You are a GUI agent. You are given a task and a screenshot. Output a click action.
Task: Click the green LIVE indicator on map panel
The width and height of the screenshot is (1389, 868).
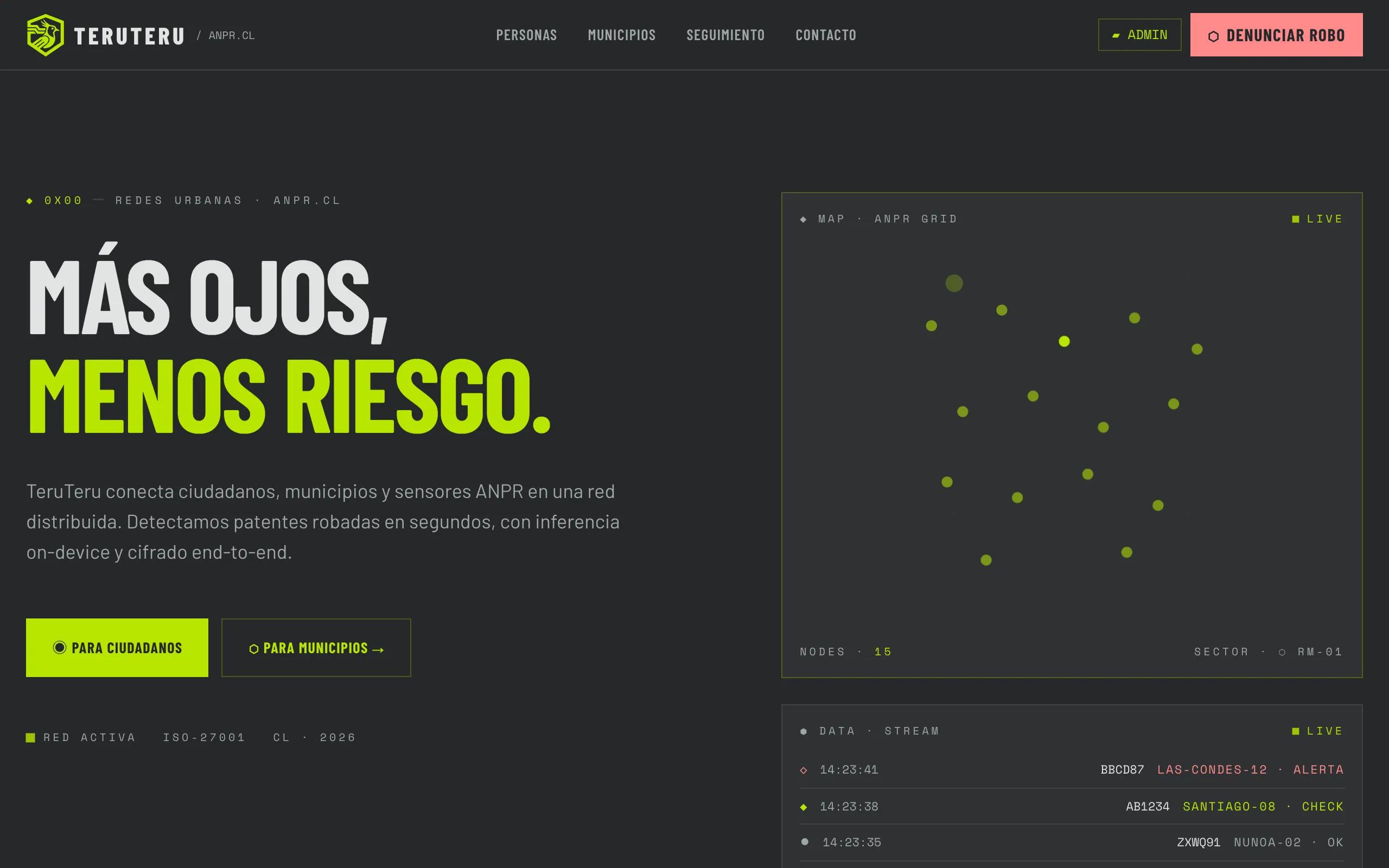pos(1317,219)
